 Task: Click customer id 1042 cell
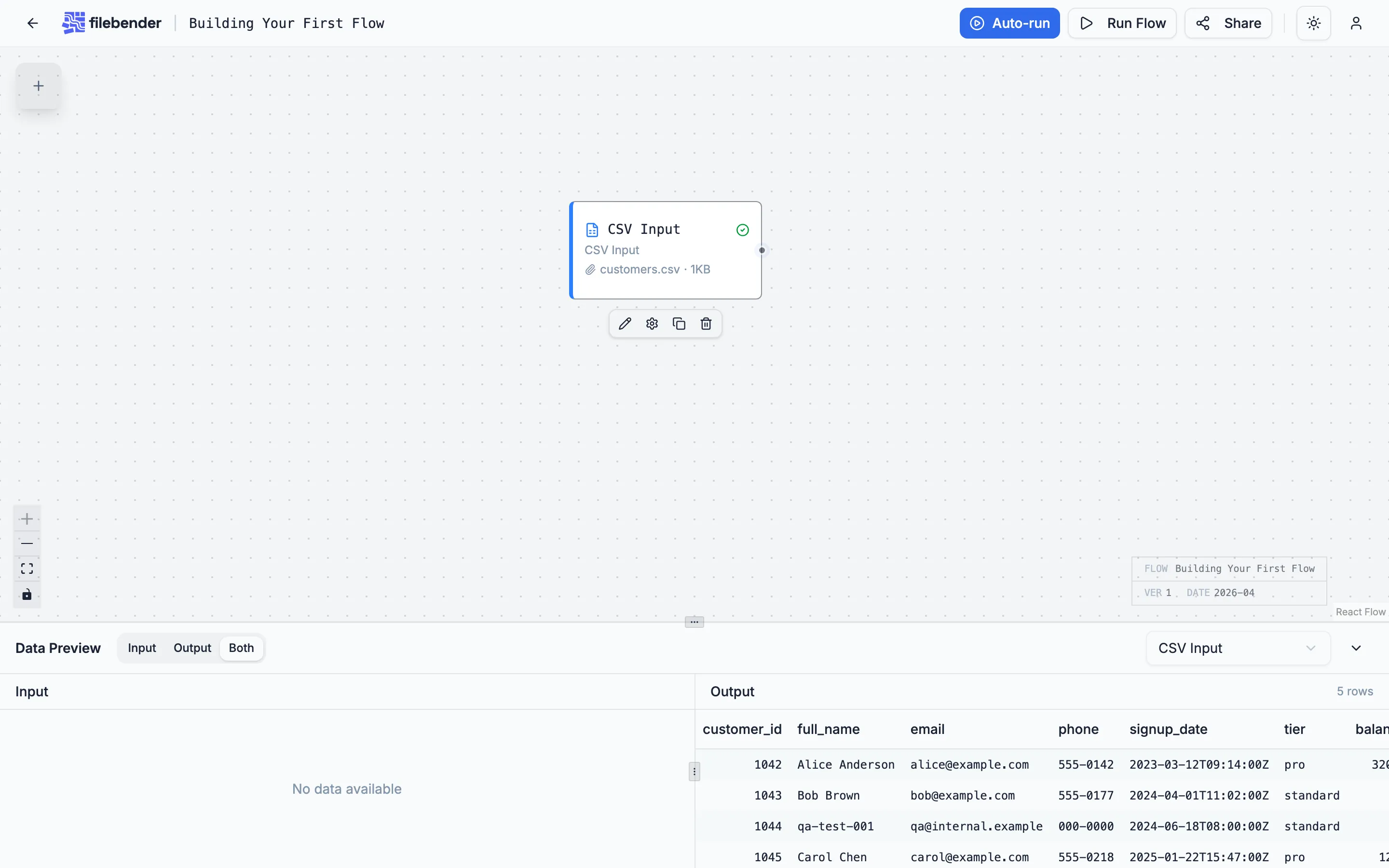coord(767,765)
